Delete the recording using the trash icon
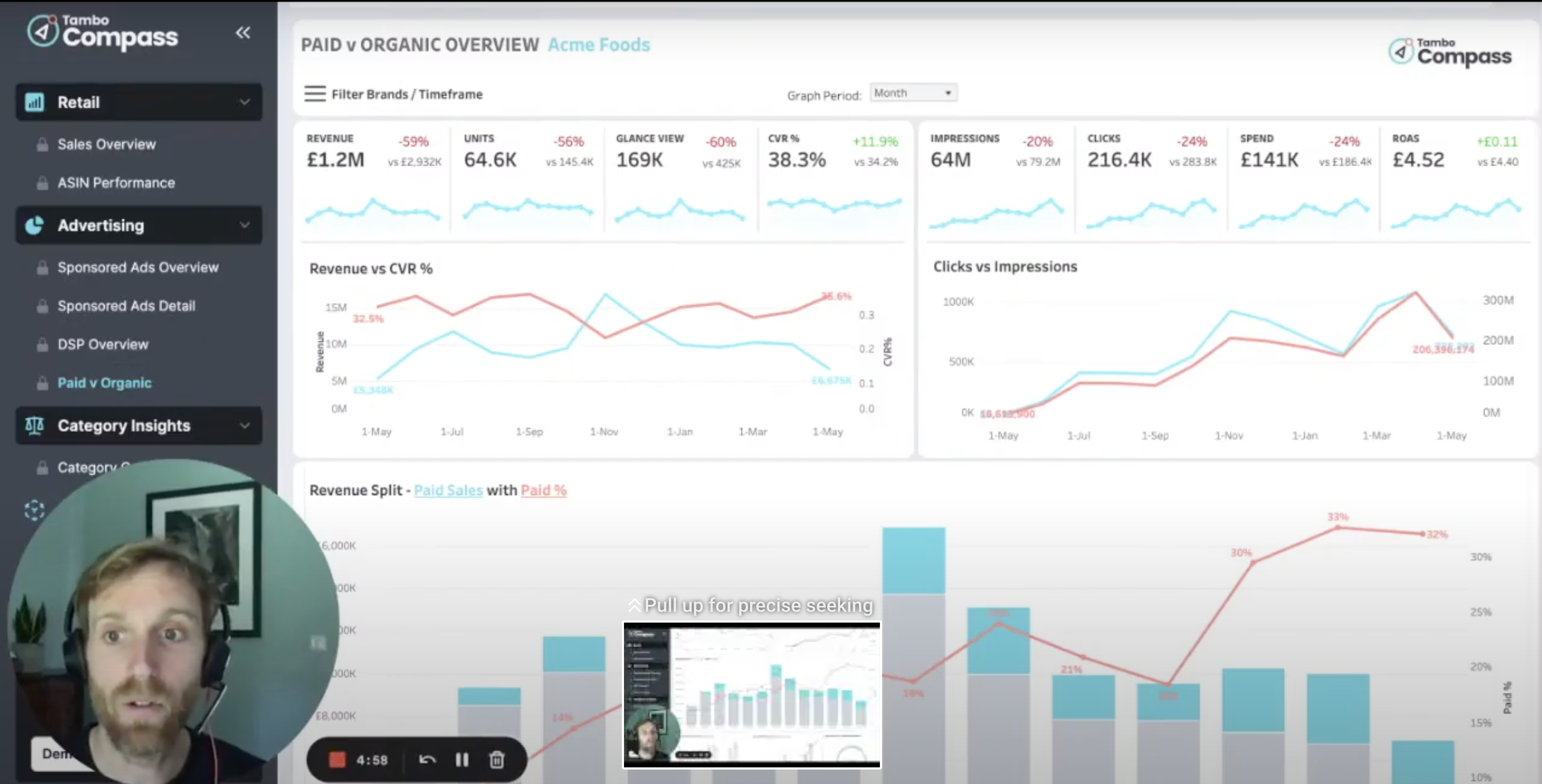This screenshot has height=784, width=1542. 497,759
